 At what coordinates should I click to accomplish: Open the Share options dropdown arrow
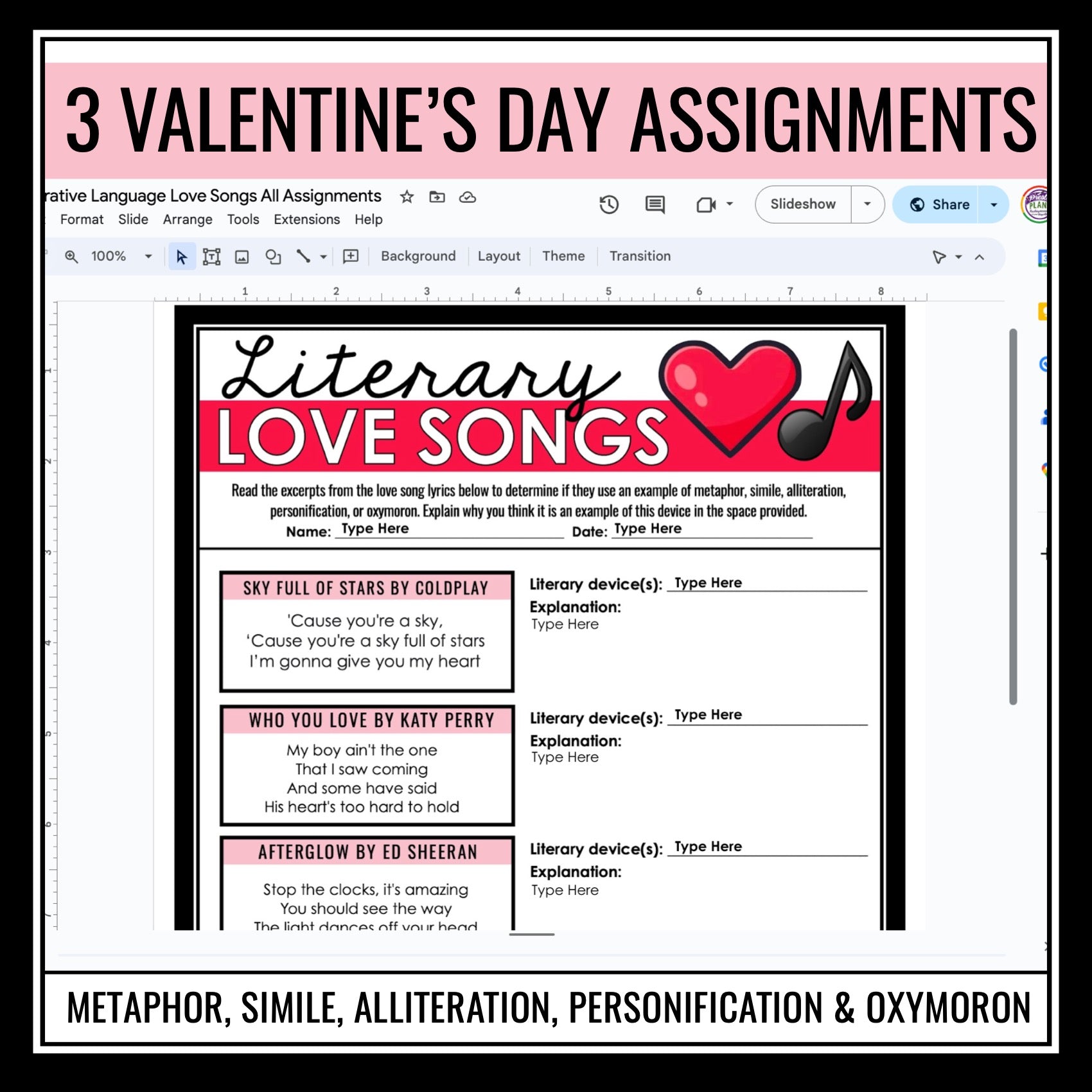tap(994, 205)
